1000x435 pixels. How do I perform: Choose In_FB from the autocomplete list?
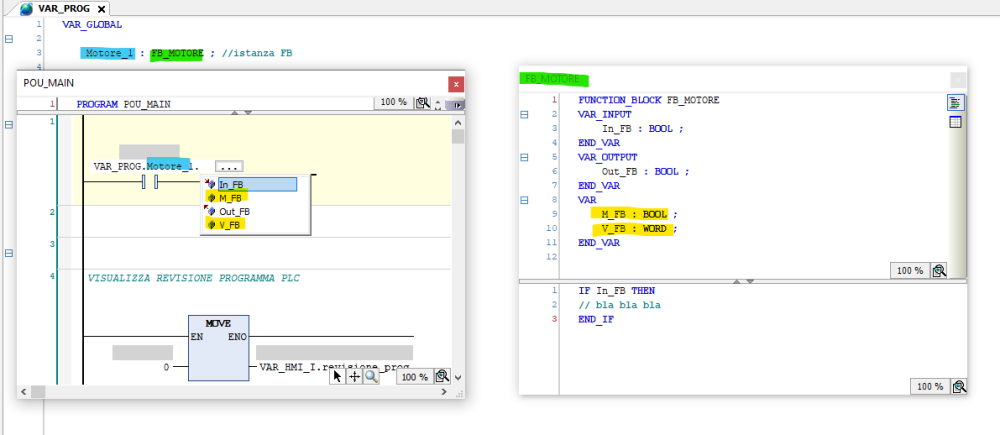(257, 184)
